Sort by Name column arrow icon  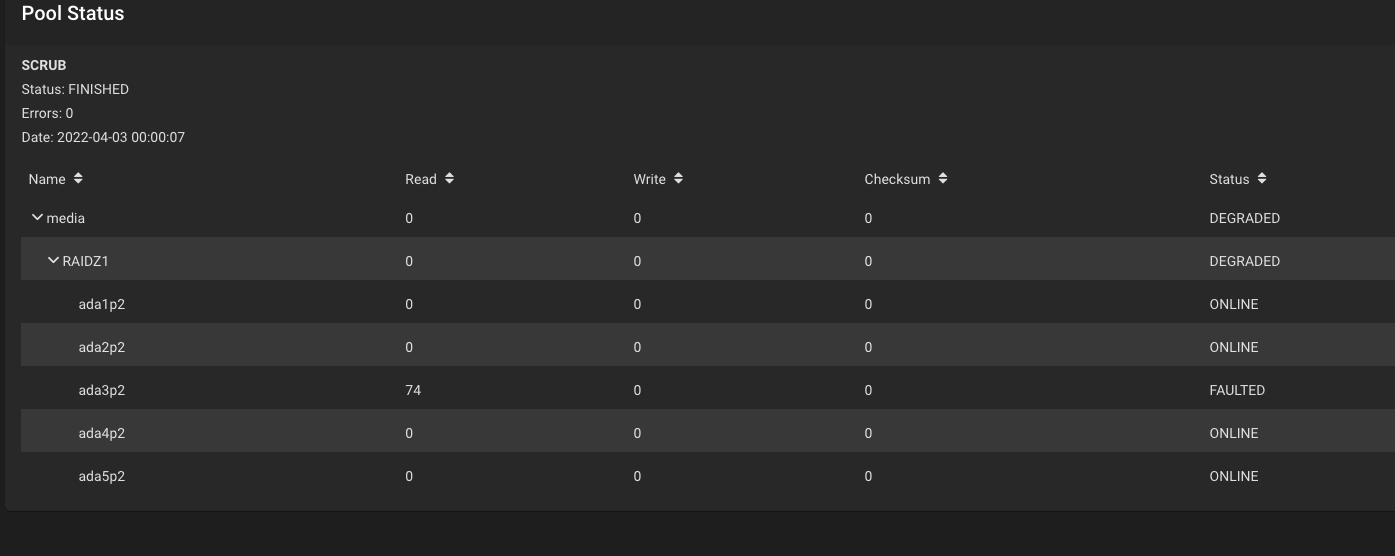pyautogui.click(x=78, y=178)
